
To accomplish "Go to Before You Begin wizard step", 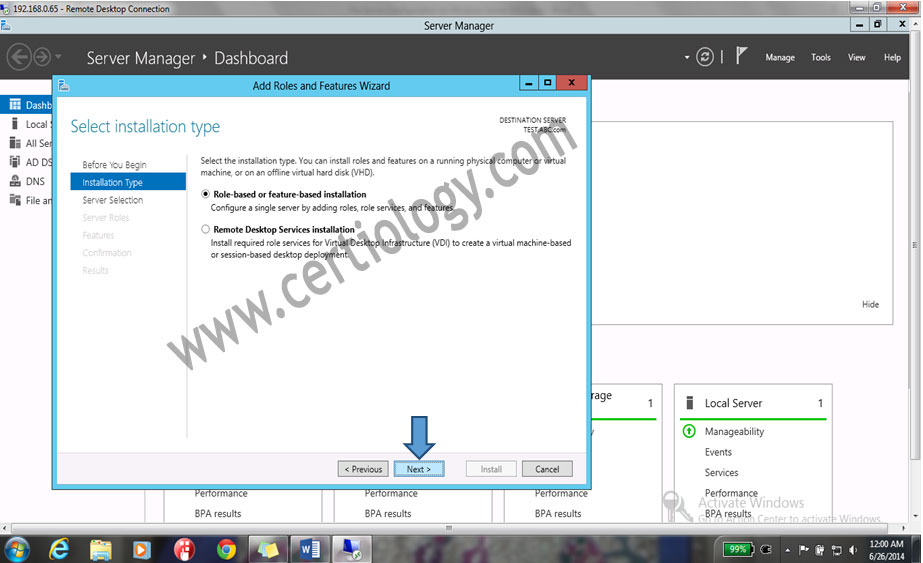I will 114,165.
